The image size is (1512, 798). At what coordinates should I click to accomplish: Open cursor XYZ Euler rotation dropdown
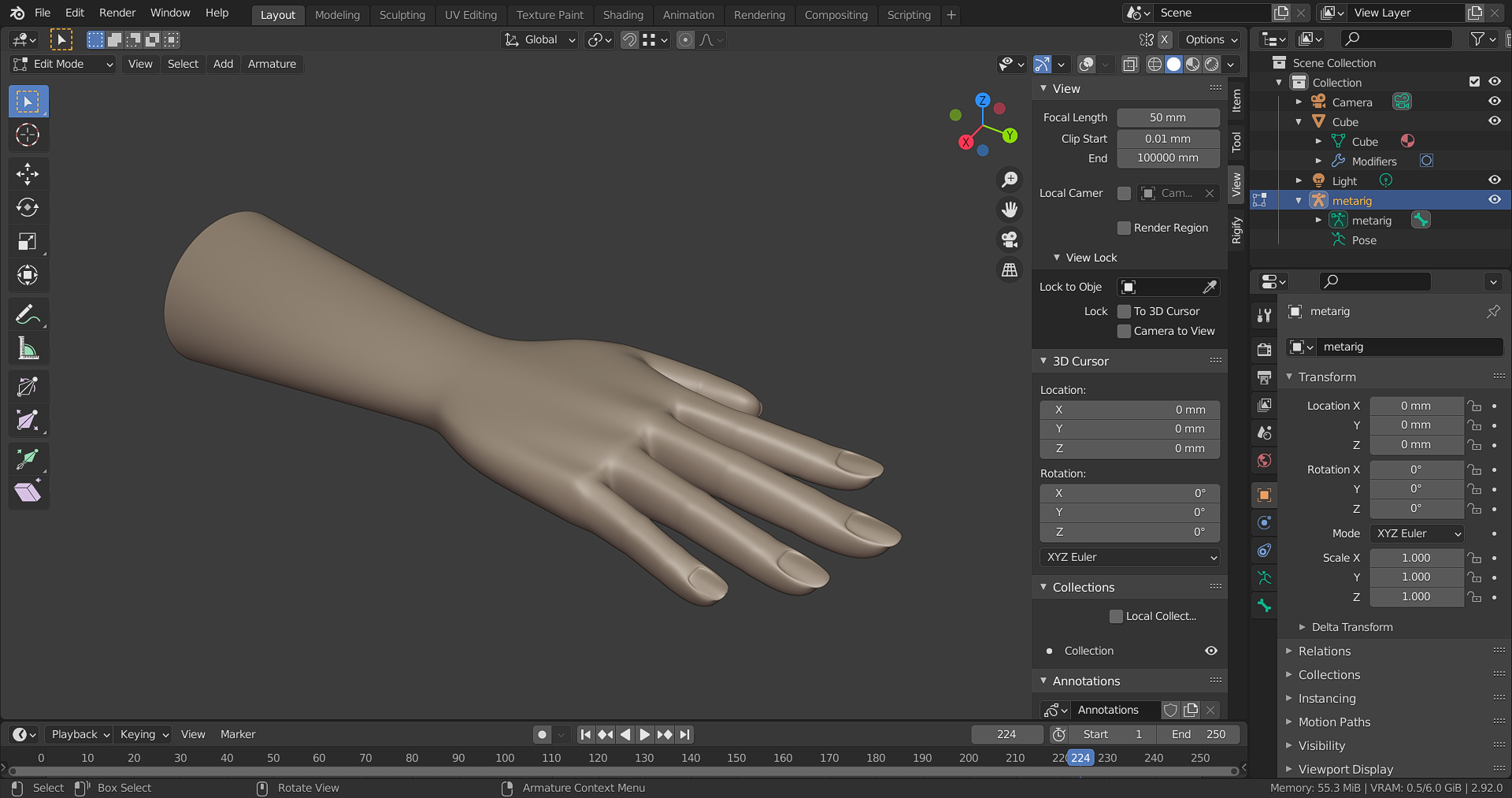(1130, 558)
